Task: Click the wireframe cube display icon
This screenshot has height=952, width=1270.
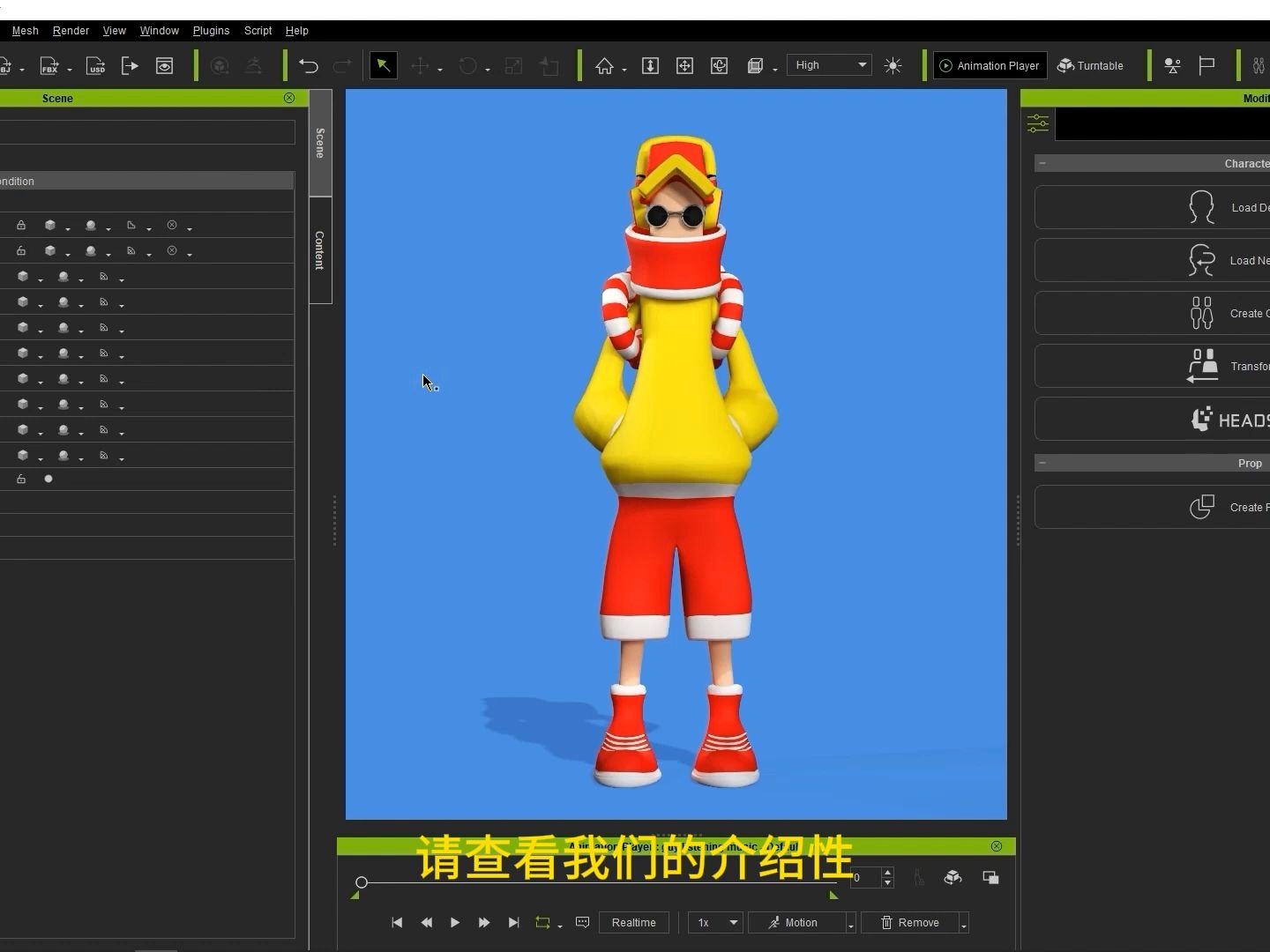Action: 755,66
